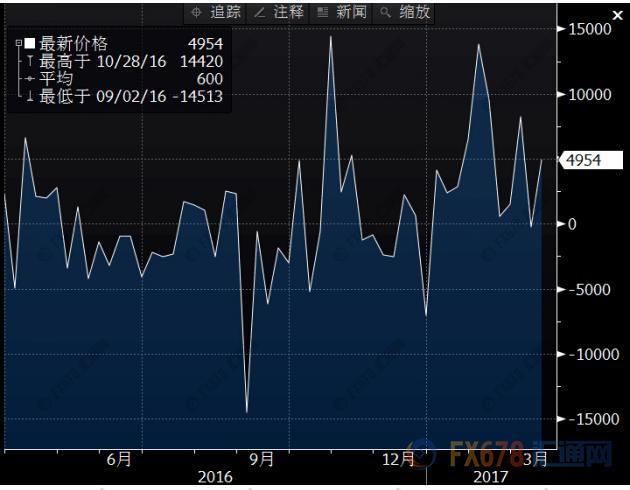Activate the 追踪 crosshair tracking tool
Image resolution: width=630 pixels, height=490 pixels.
click(217, 12)
